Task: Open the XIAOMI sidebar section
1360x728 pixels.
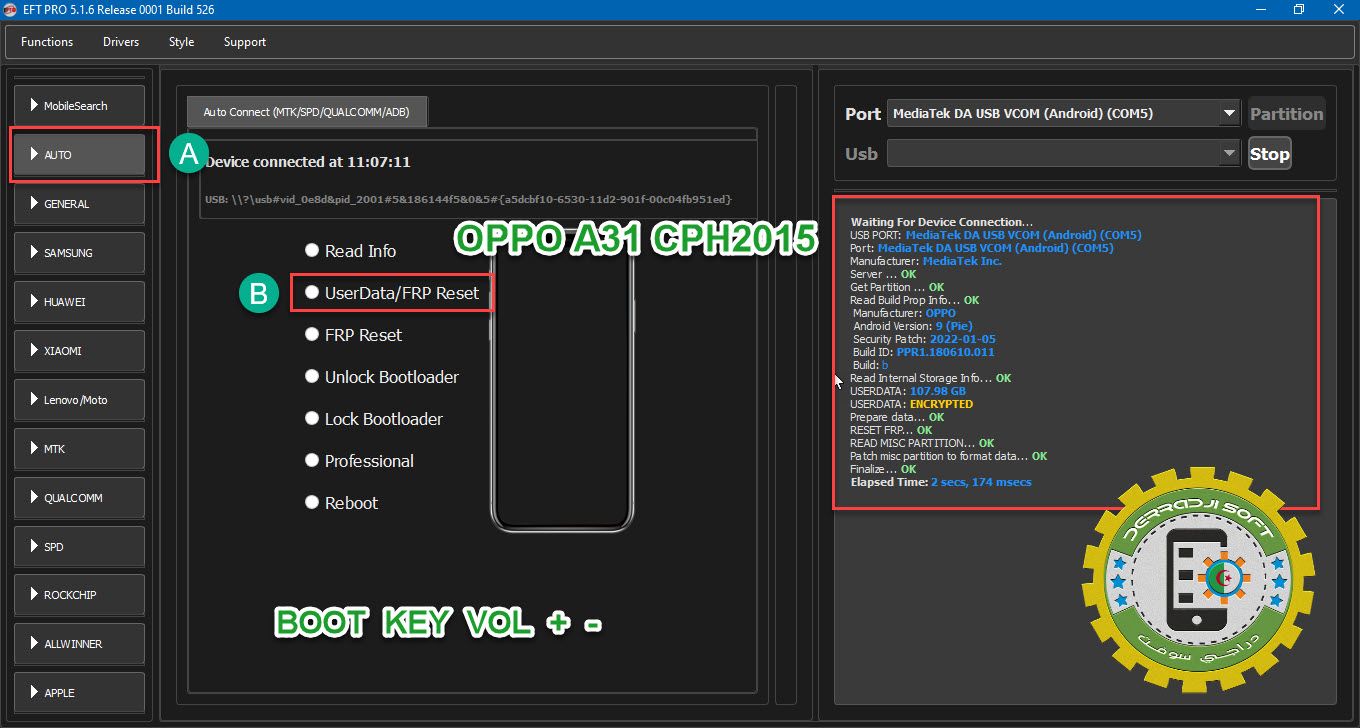Action: point(80,350)
